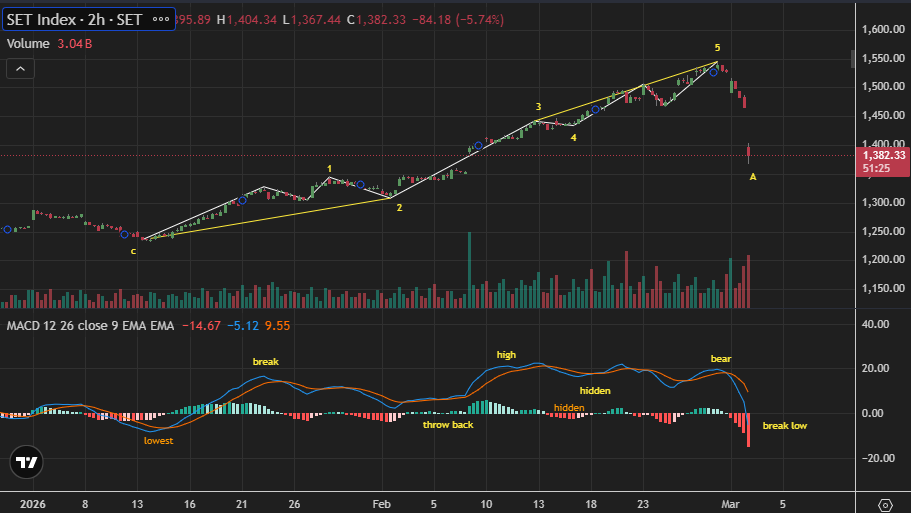The image size is (911, 513).
Task: Click the yellow '4' wave label
Action: pyautogui.click(x=573, y=138)
